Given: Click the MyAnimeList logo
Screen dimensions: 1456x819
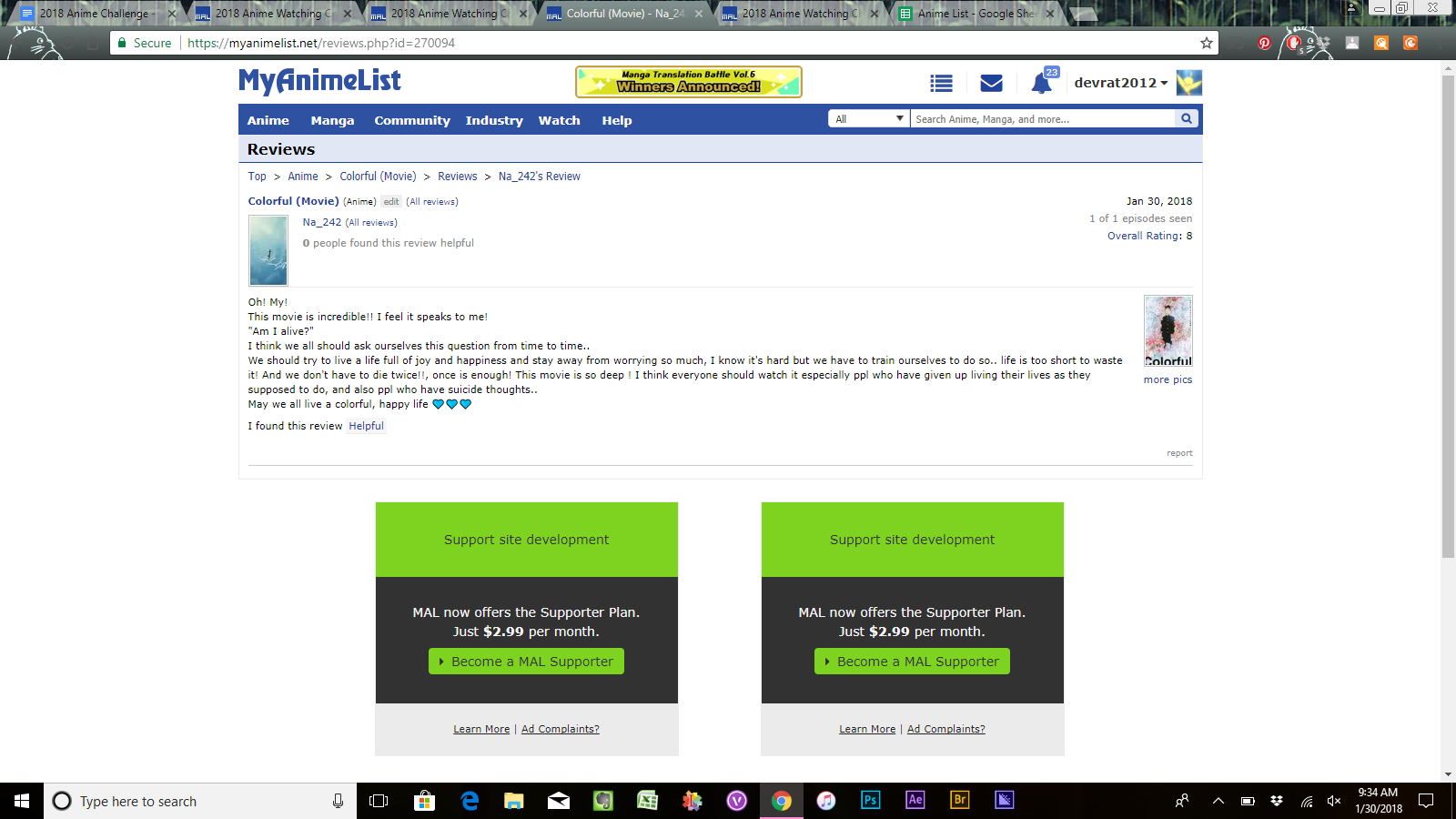Looking at the screenshot, I should pos(319,81).
